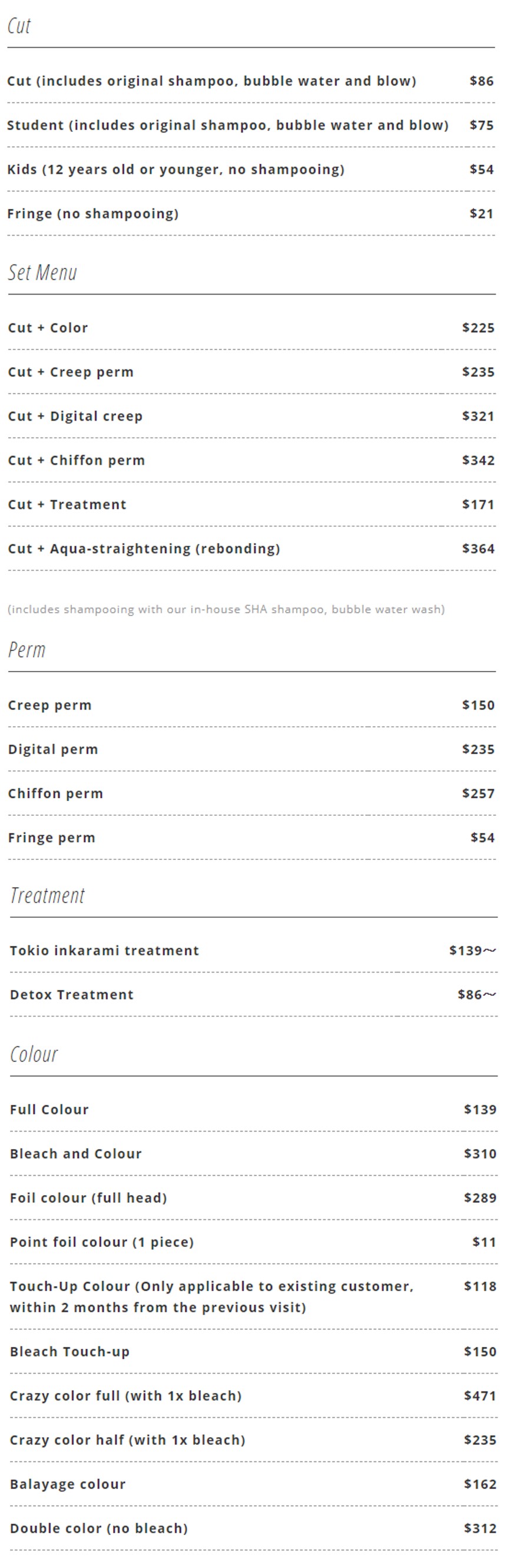Select Cut + Aqua-straightening (rebonding) item
This screenshot has height=1568, width=507.
click(144, 549)
